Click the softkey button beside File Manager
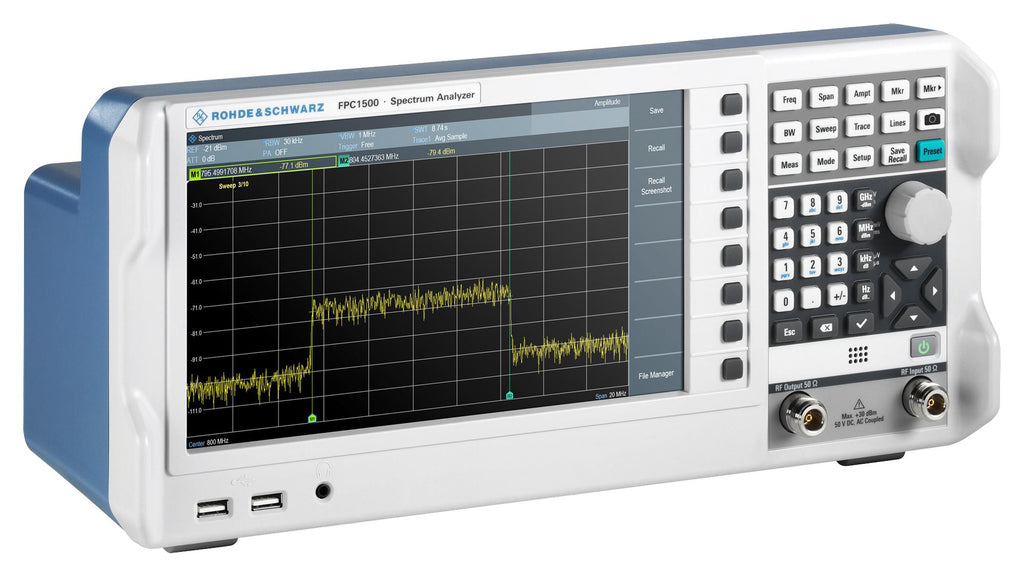Image resolution: width=1024 pixels, height=577 pixels. click(732, 369)
